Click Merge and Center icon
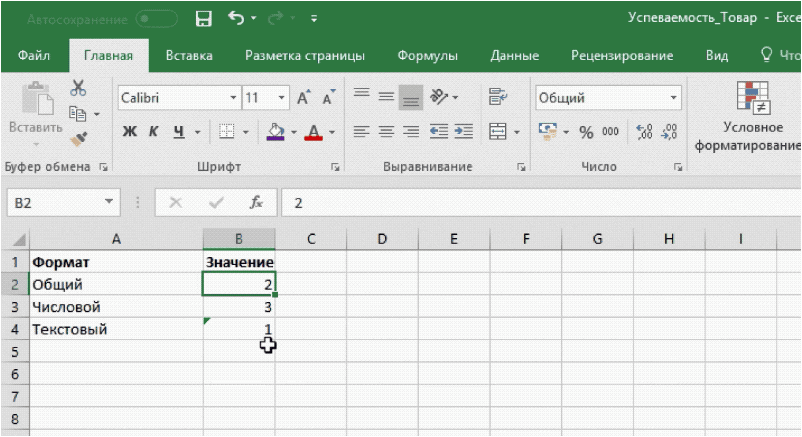 [x=498, y=132]
